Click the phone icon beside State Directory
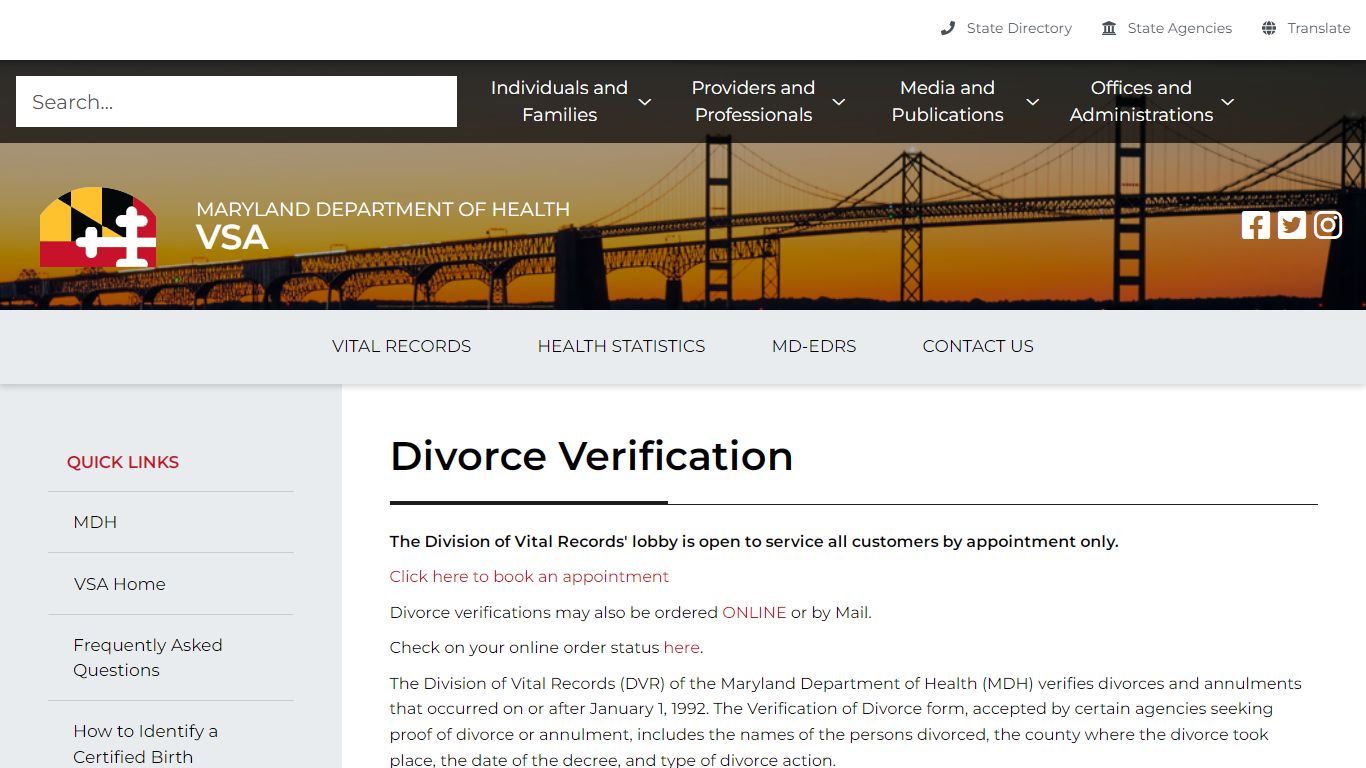Screen dimensions: 1366x768 pos(948,28)
